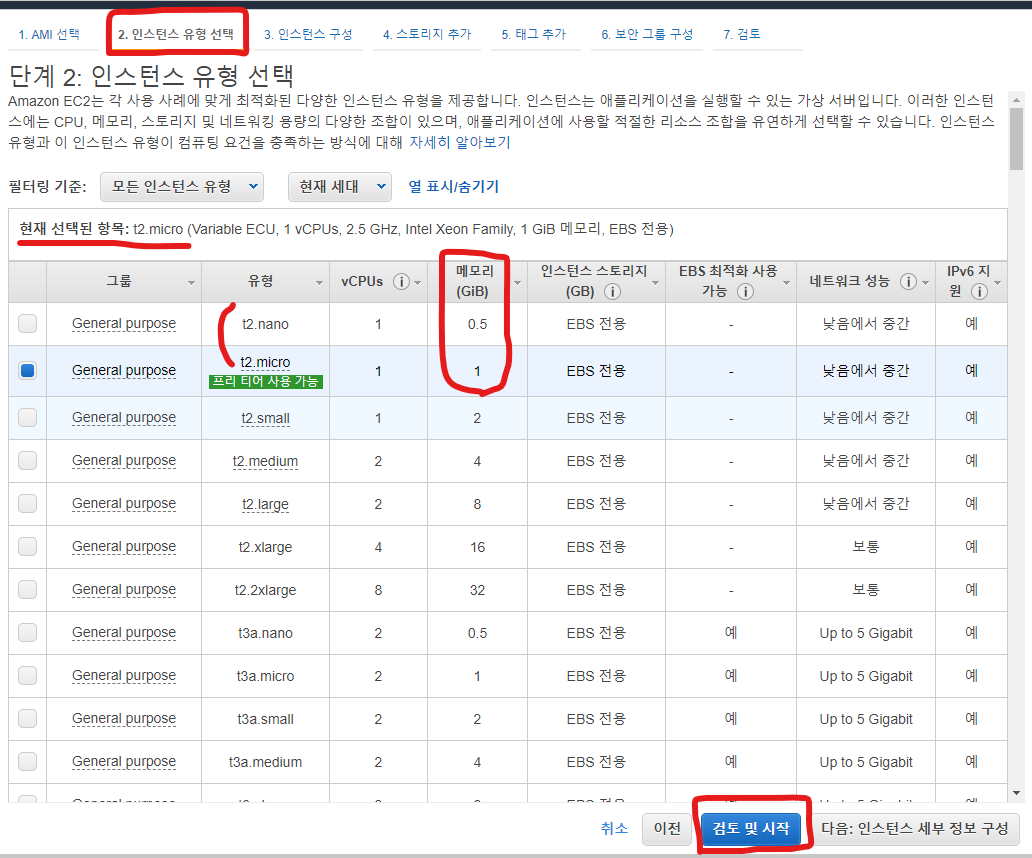Click vCPUs column info icon
This screenshot has width=1032, height=858.
(x=401, y=282)
